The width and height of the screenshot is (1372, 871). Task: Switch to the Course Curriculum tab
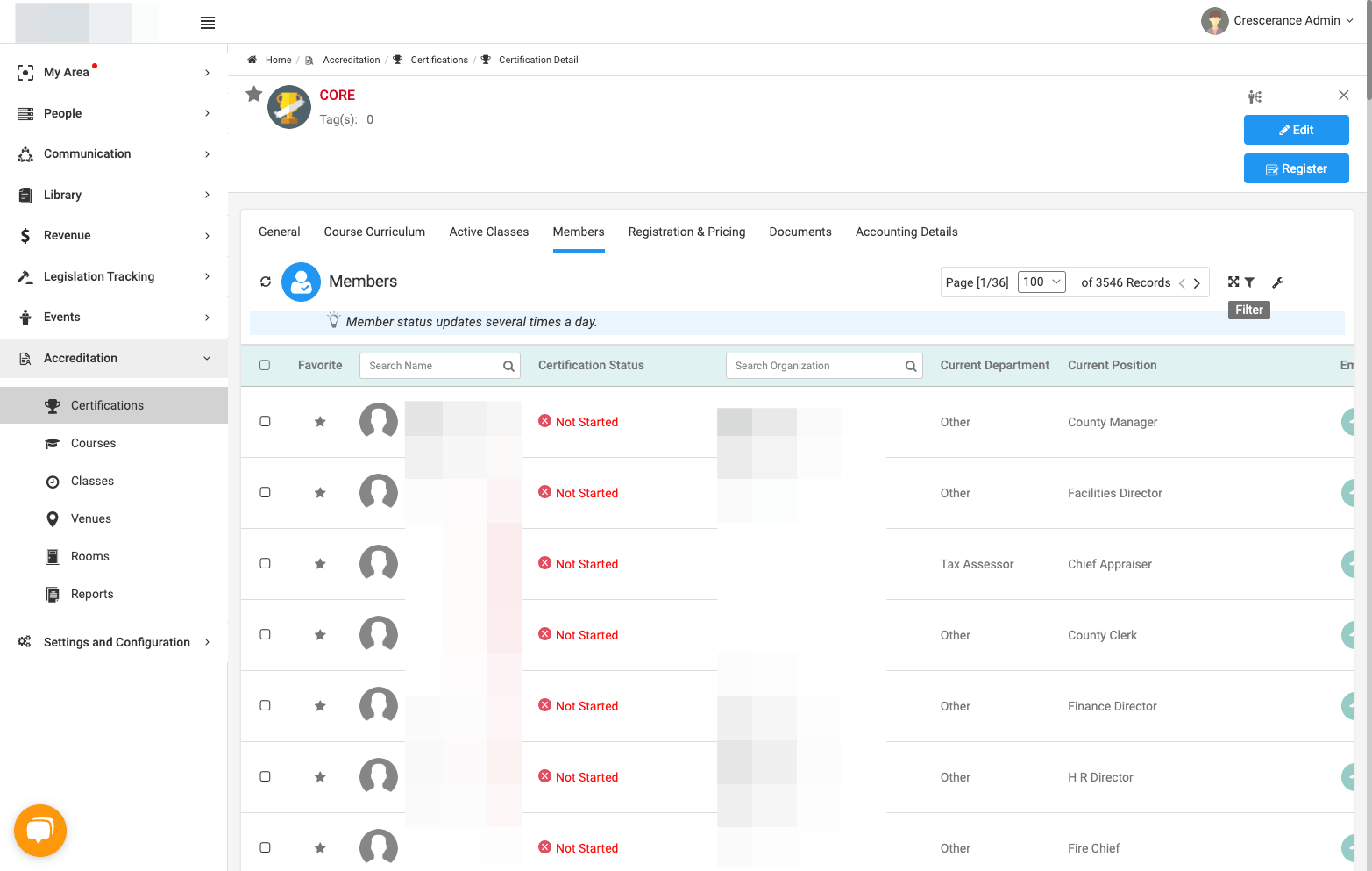374,232
